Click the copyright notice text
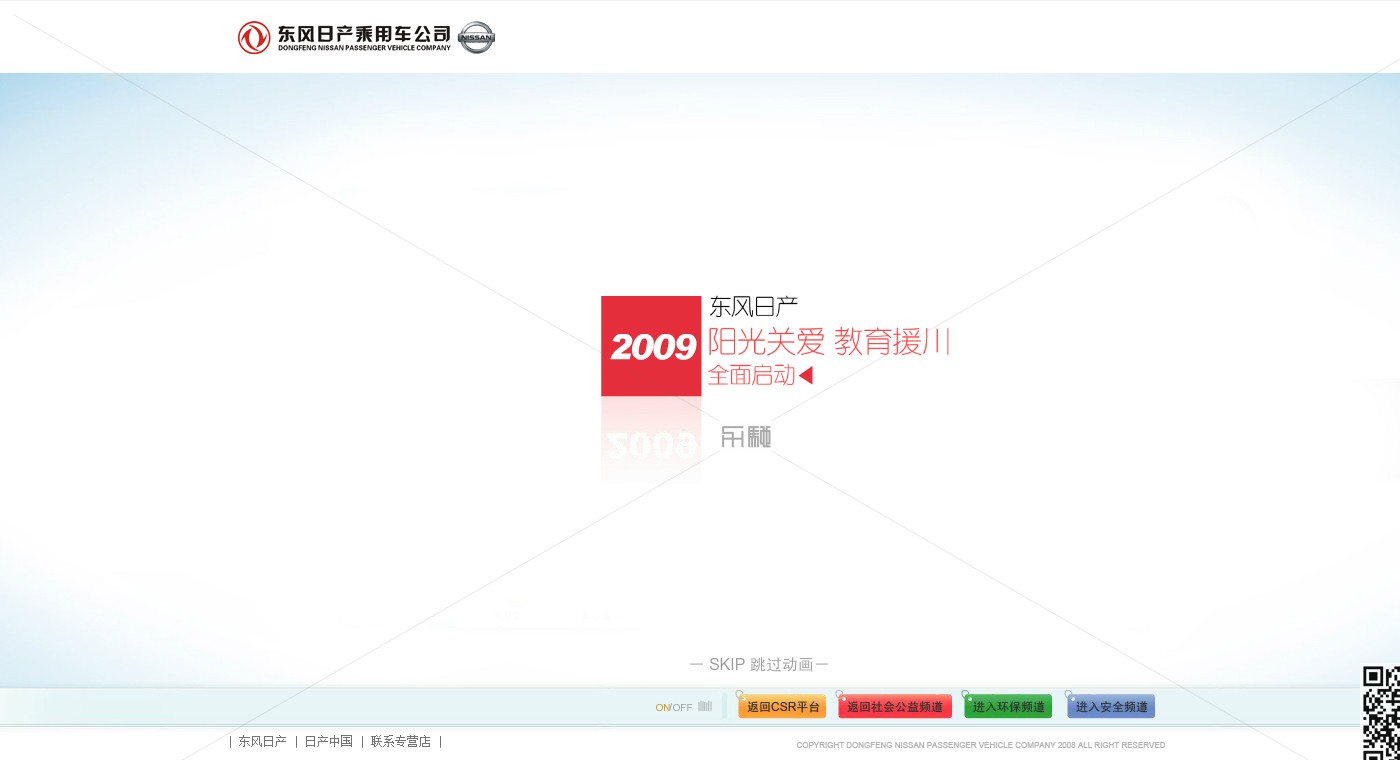The width and height of the screenshot is (1400, 760). [981, 745]
